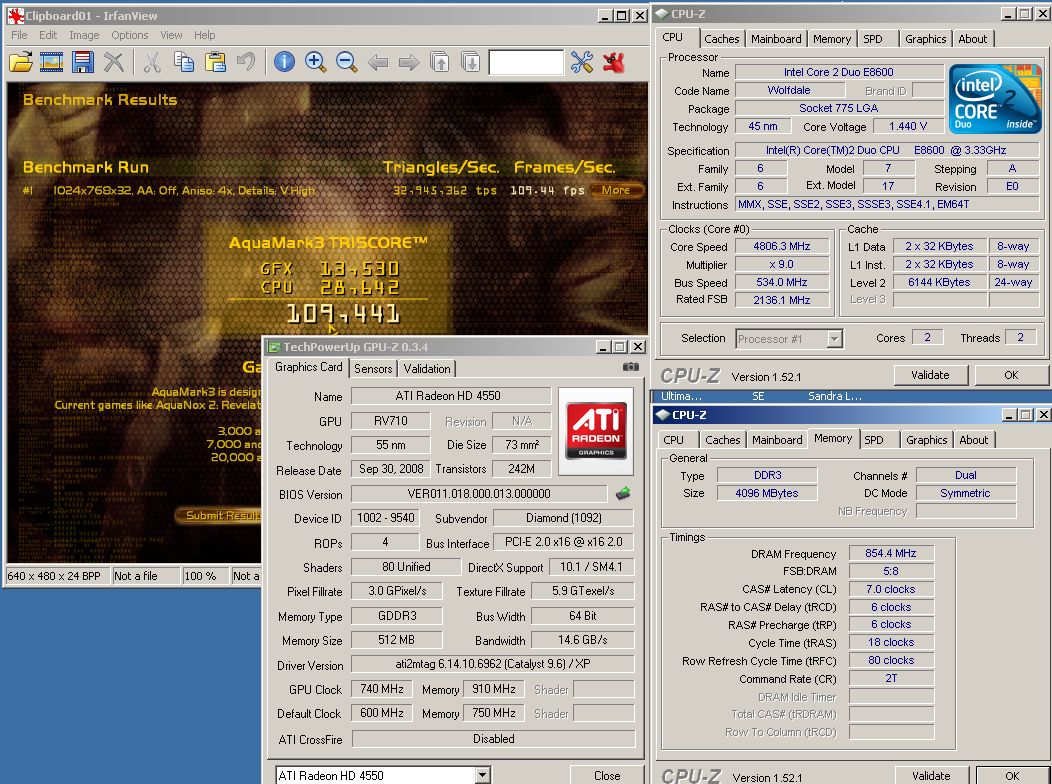The width and height of the screenshot is (1052, 784).
Task: Switch to Memory tab in top CPU-Z
Action: (832, 39)
